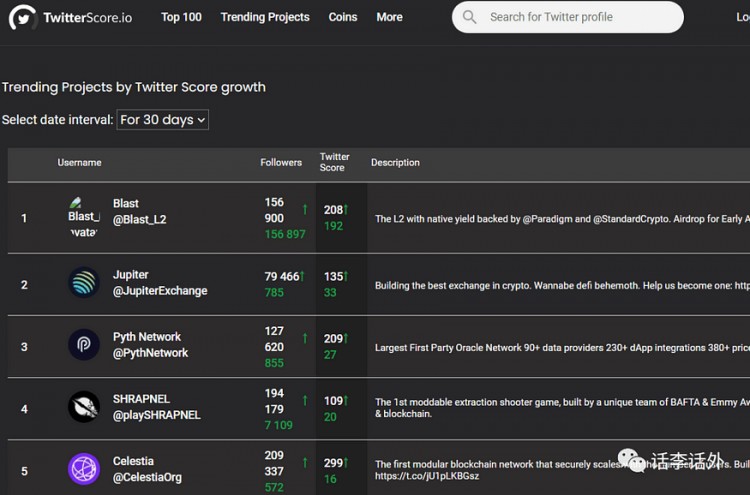Open the @PythNetwork profile link
The height and width of the screenshot is (495, 750).
(x=151, y=353)
